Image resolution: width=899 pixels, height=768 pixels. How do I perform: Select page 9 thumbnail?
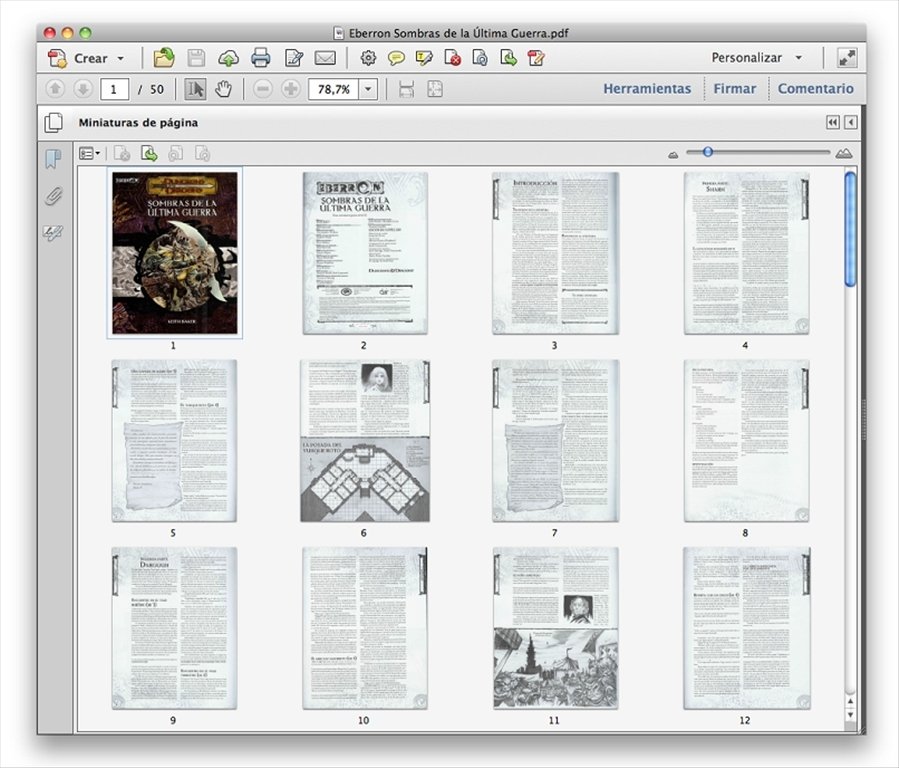[174, 628]
